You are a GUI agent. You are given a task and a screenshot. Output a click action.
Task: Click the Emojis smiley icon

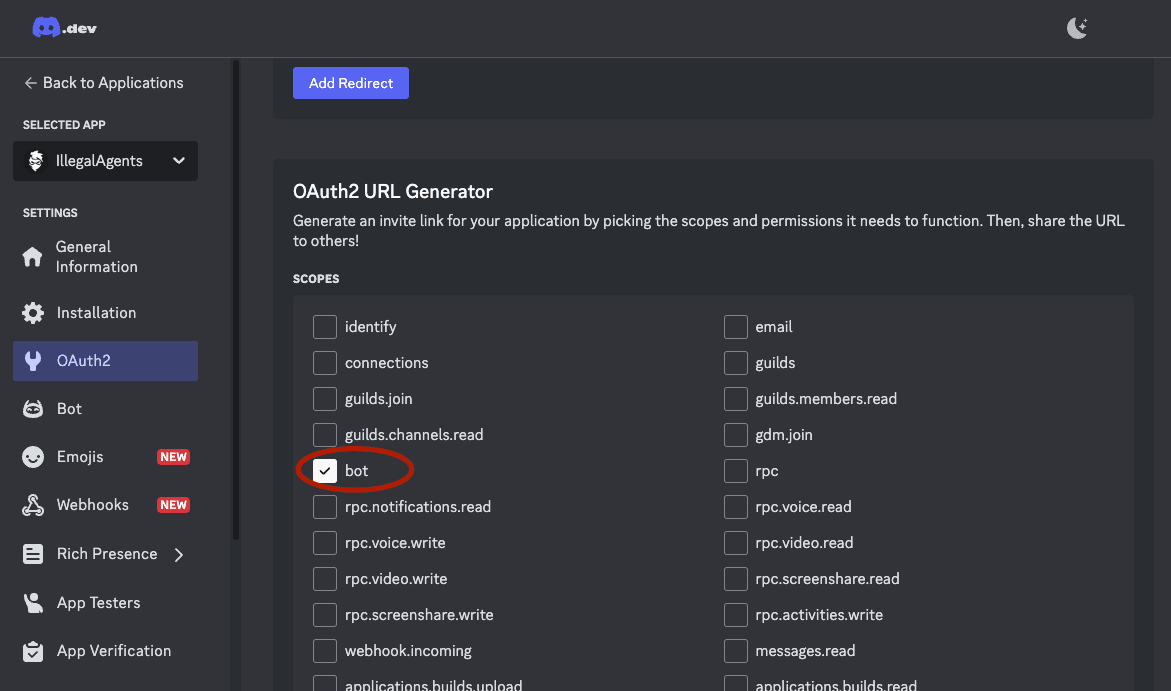tap(33, 456)
